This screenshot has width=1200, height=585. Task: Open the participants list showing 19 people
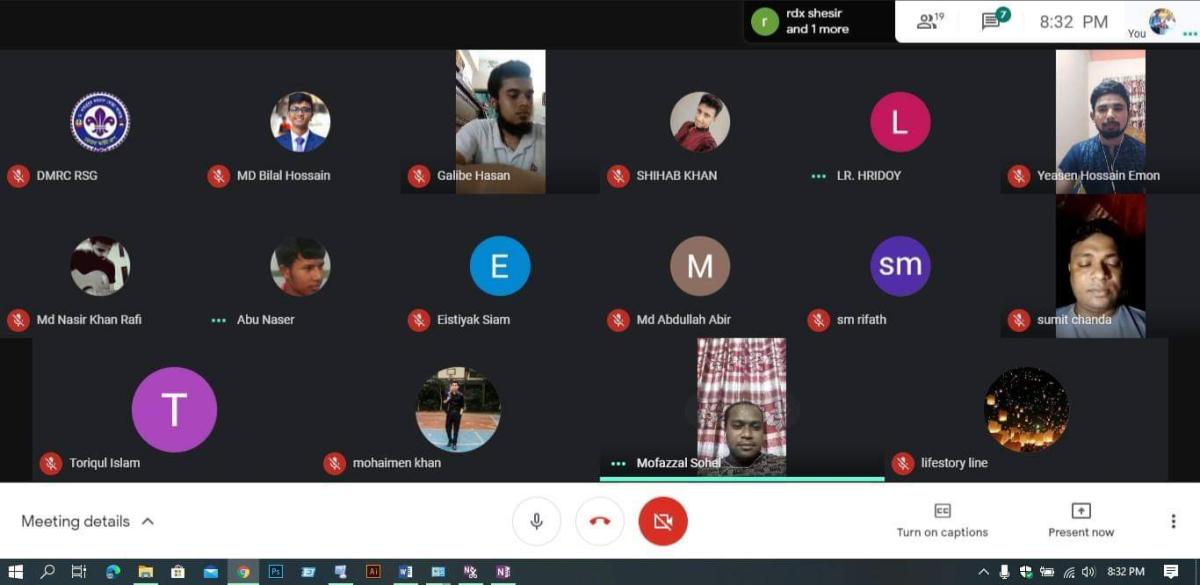(930, 21)
